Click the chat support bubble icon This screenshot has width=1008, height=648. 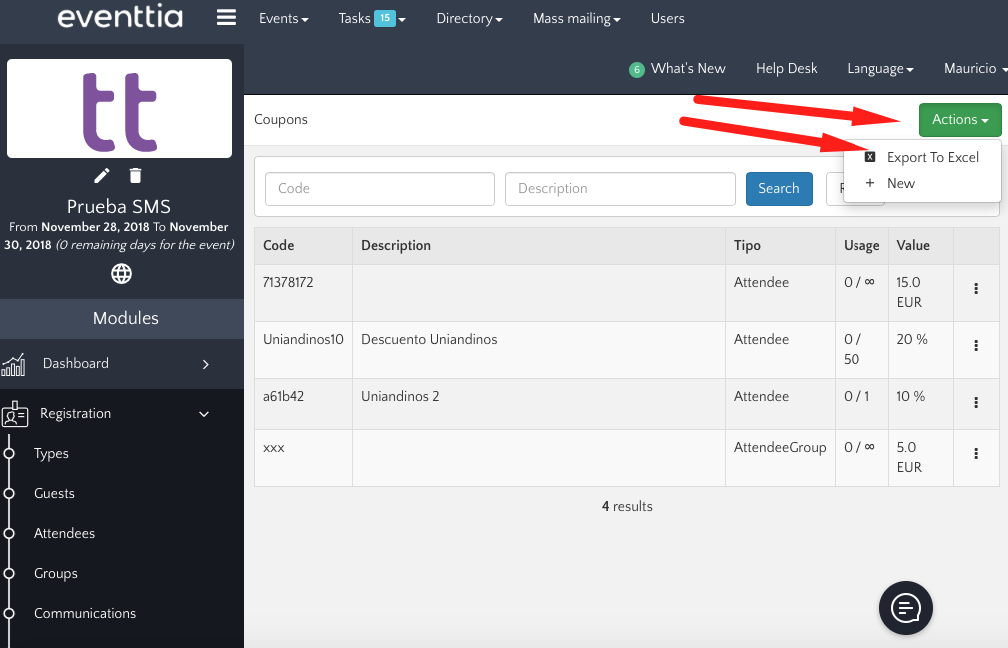coord(905,607)
